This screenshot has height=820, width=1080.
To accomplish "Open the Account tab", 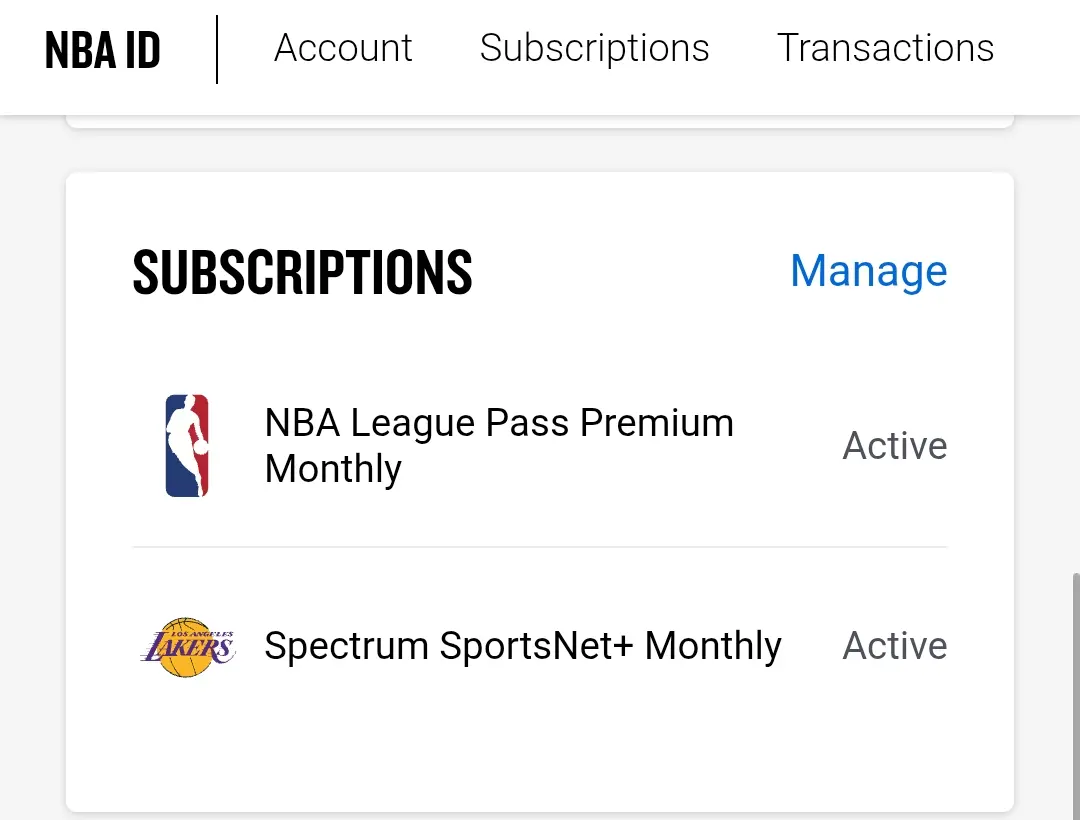I will coord(343,48).
